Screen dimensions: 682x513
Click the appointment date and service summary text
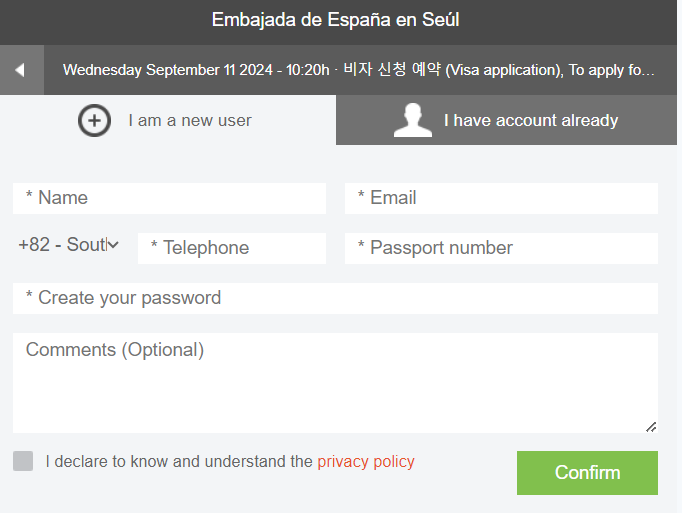pyautogui.click(x=358, y=70)
